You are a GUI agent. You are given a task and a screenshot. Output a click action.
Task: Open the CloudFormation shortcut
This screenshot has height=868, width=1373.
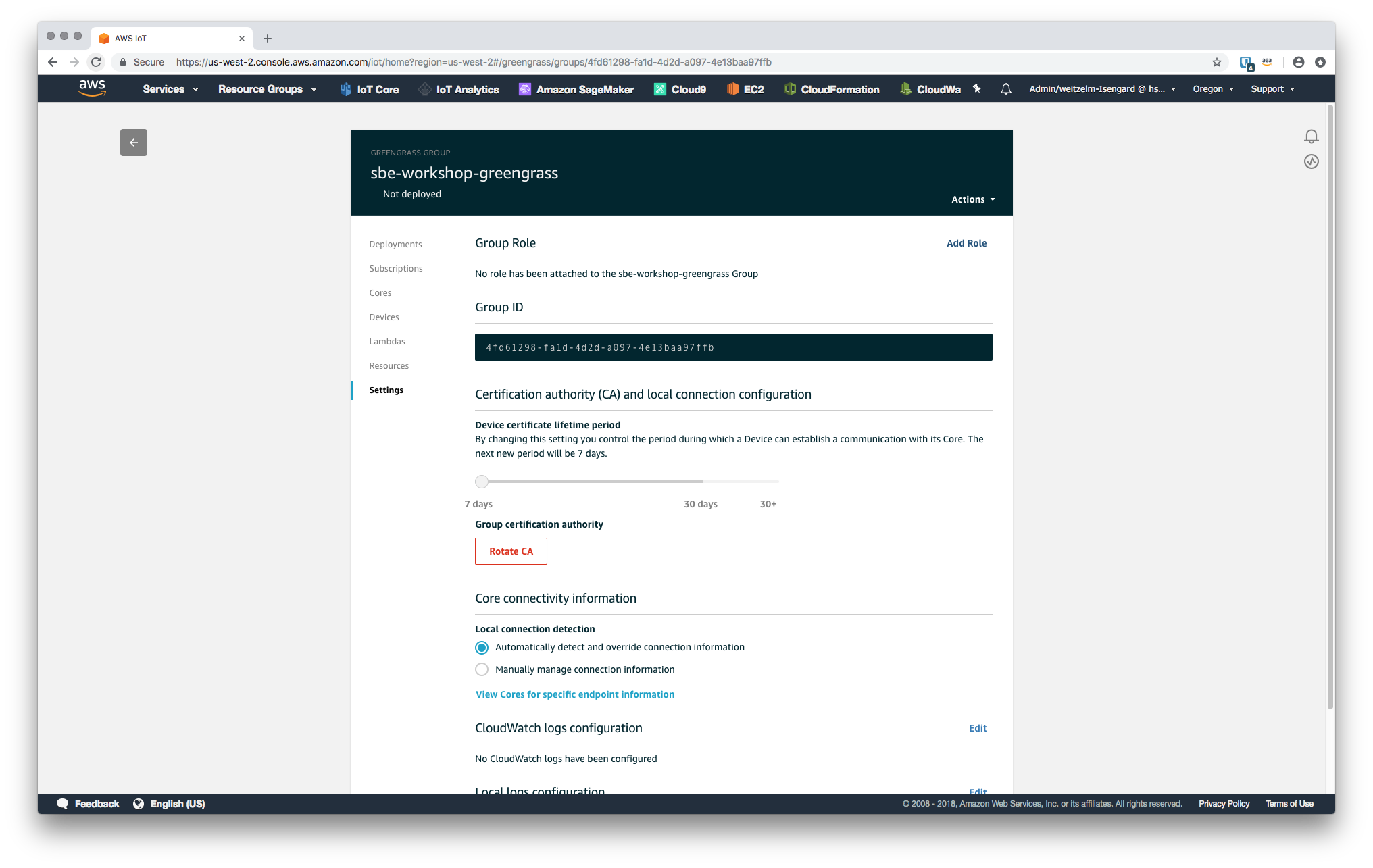pyautogui.click(x=832, y=89)
